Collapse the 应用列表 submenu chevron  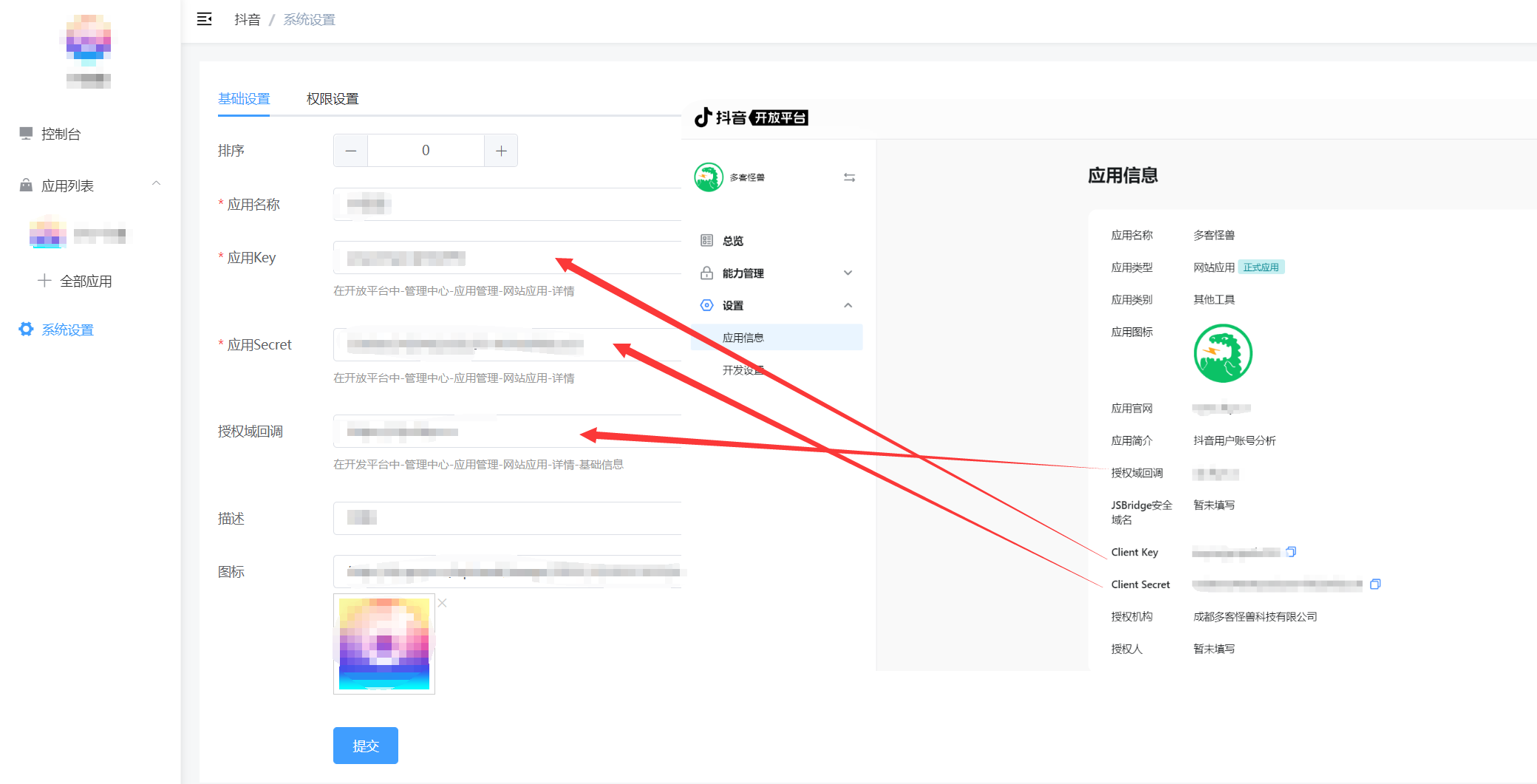pyautogui.click(x=156, y=184)
